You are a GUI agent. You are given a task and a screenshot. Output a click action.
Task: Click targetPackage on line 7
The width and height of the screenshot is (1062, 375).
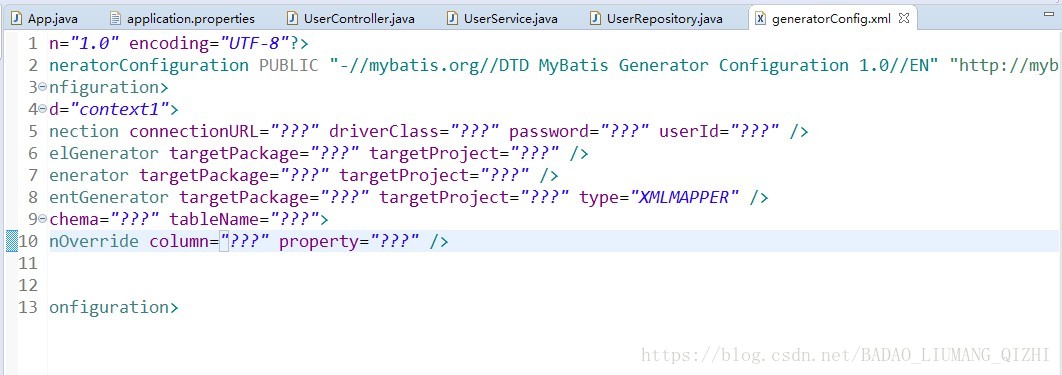pyautogui.click(x=205, y=175)
